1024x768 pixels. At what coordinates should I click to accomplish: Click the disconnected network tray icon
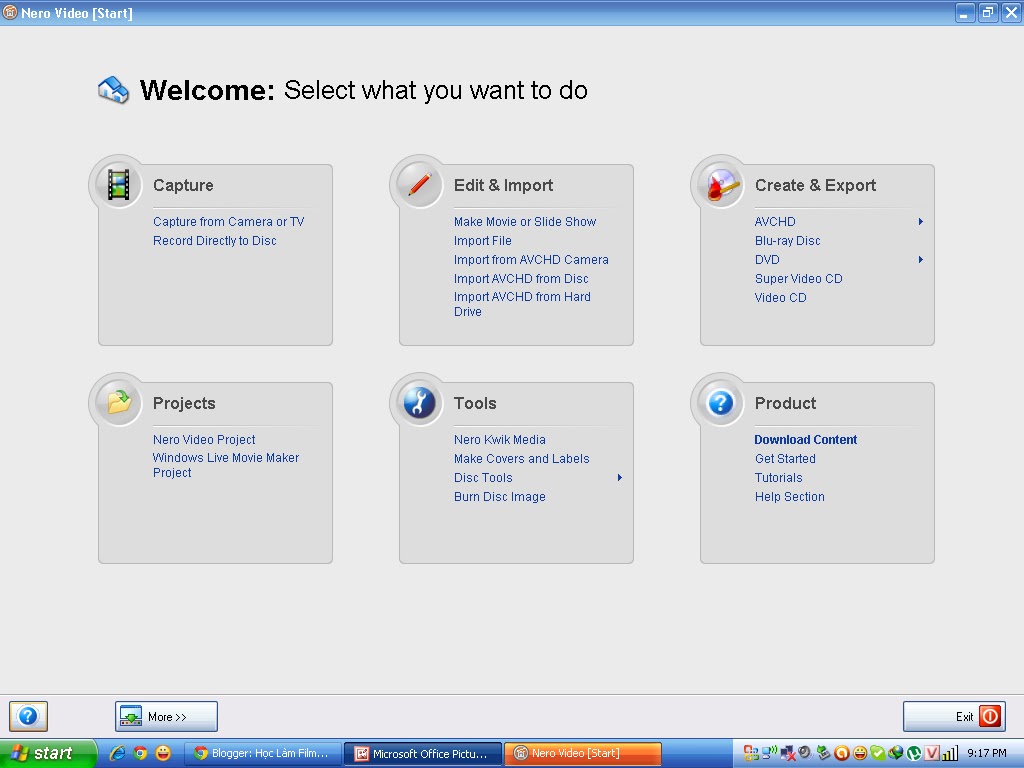coord(788,753)
